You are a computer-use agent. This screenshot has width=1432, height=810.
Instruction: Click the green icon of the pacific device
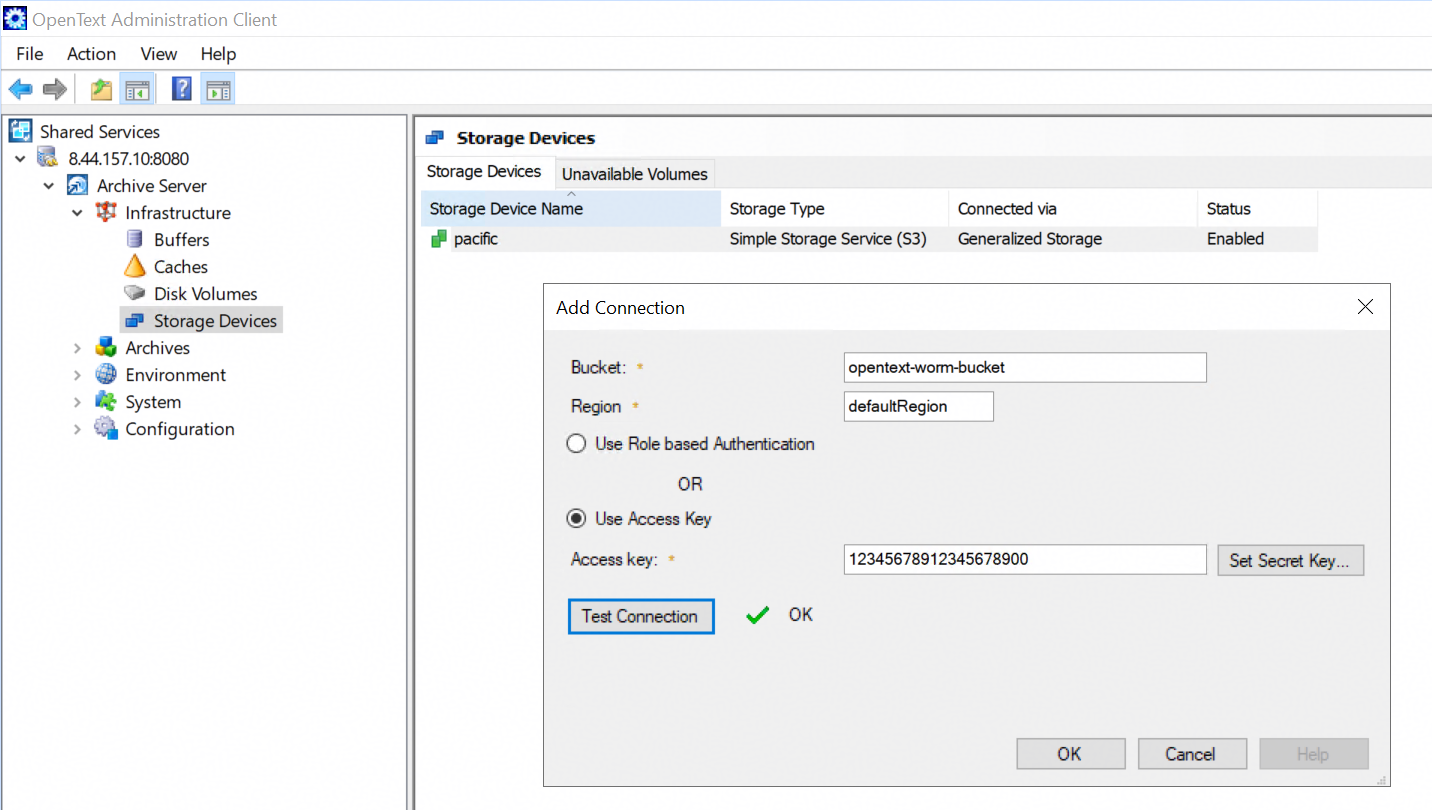[x=439, y=239]
